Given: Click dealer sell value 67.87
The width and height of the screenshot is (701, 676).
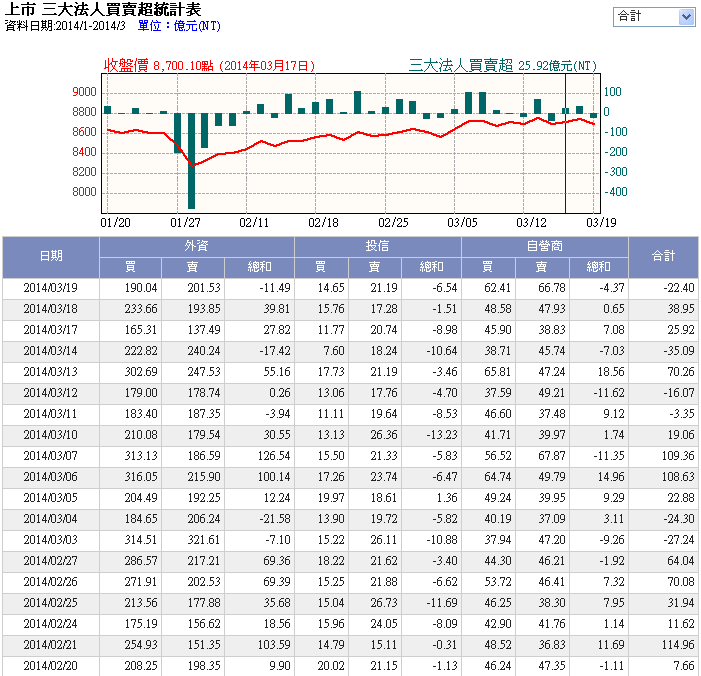Looking at the screenshot, I should point(552,456).
